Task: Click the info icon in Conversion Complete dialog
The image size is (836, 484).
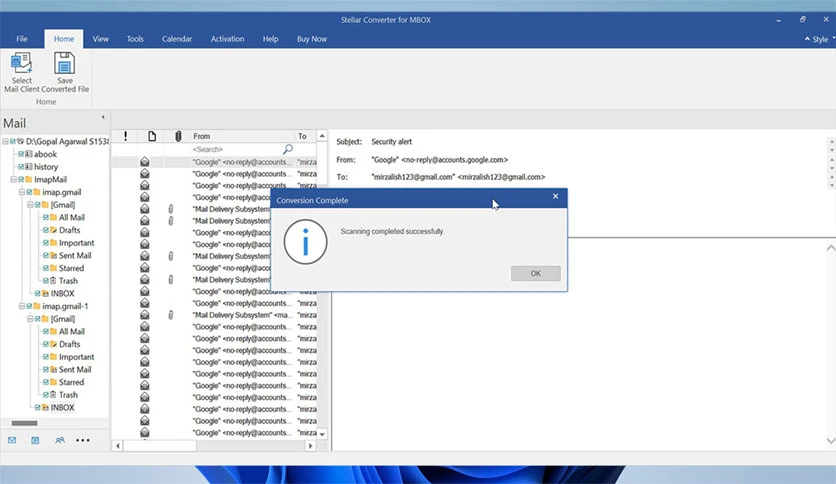Action: 306,242
